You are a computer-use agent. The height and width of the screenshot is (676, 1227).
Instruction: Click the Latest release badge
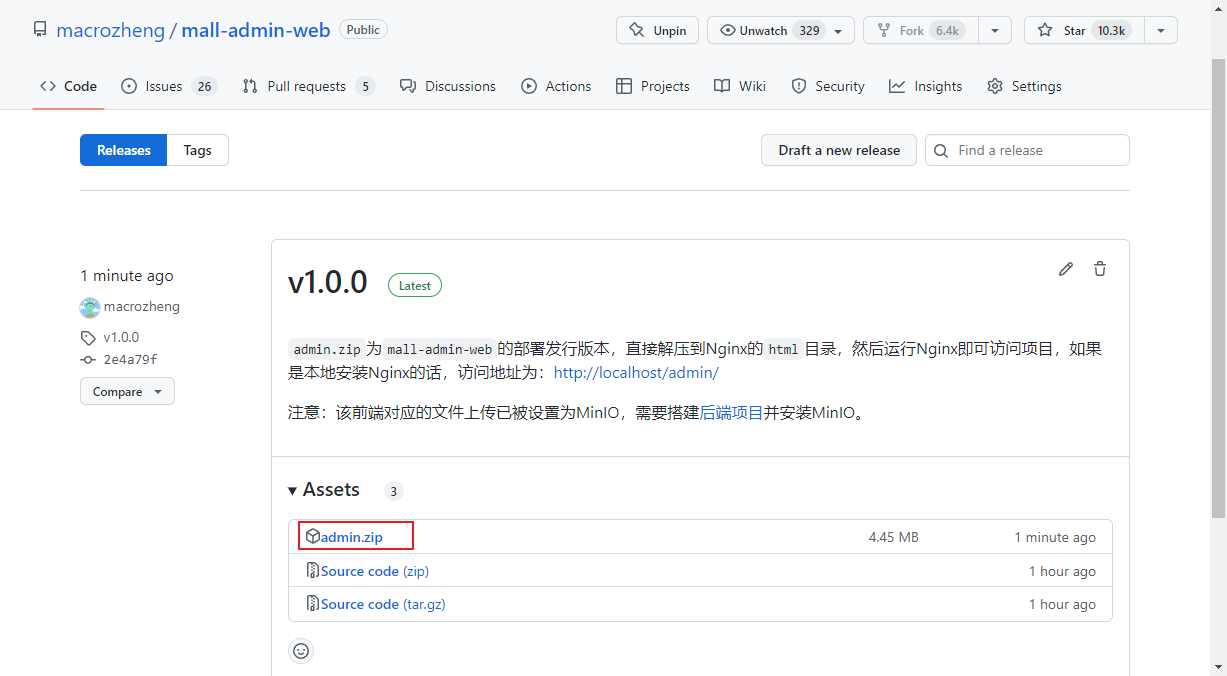coord(415,285)
